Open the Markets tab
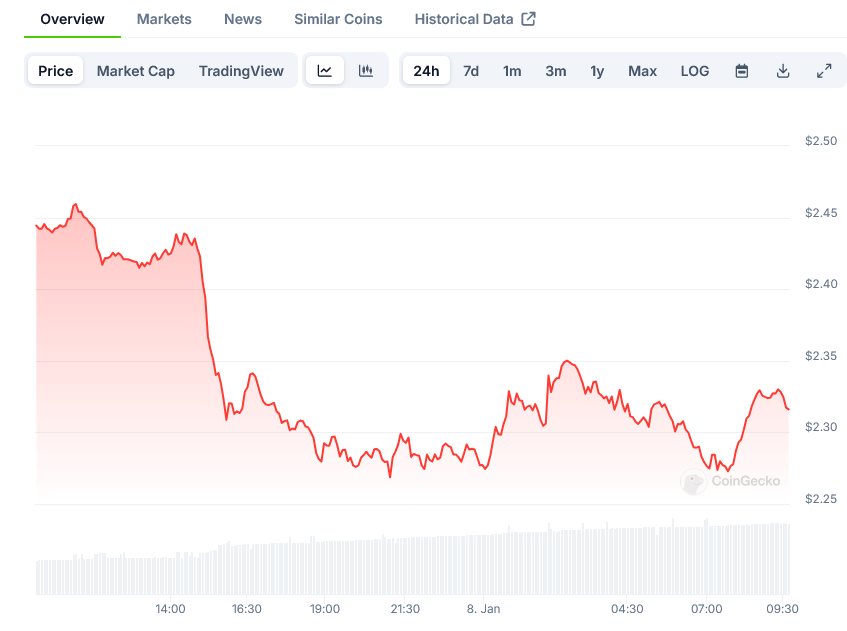 click(x=164, y=19)
